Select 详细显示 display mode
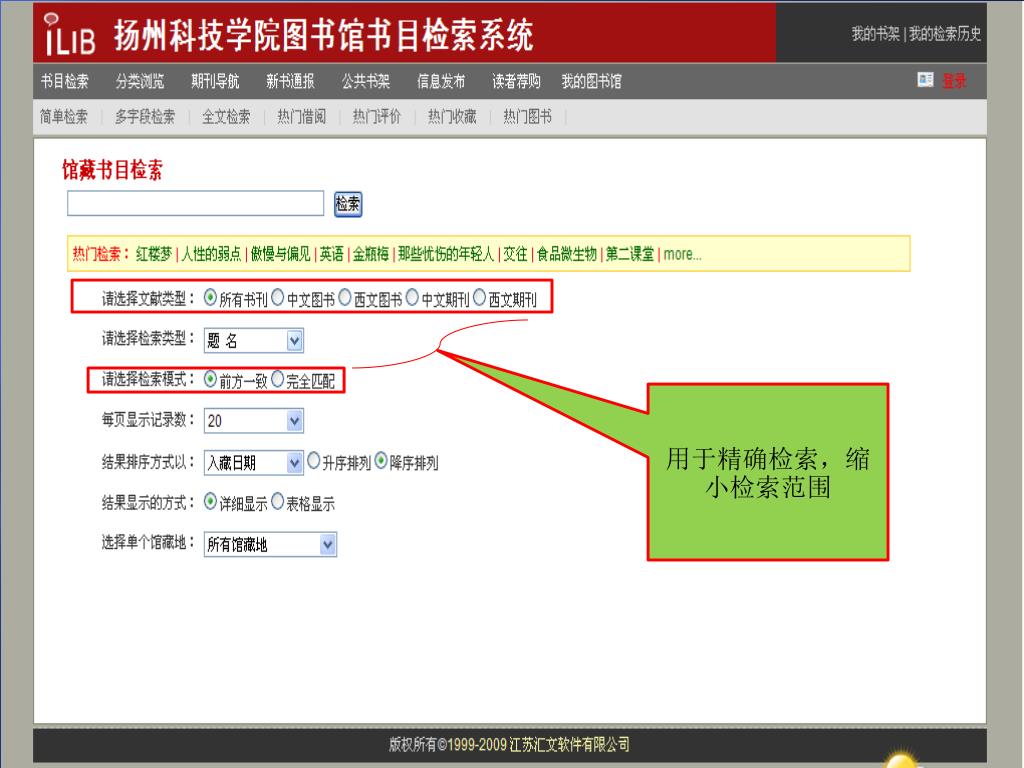Viewport: 1024px width, 768px height. pos(210,502)
